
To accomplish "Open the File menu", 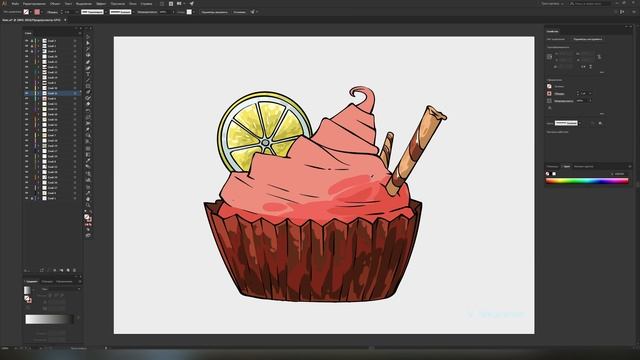I will tap(15, 4).
